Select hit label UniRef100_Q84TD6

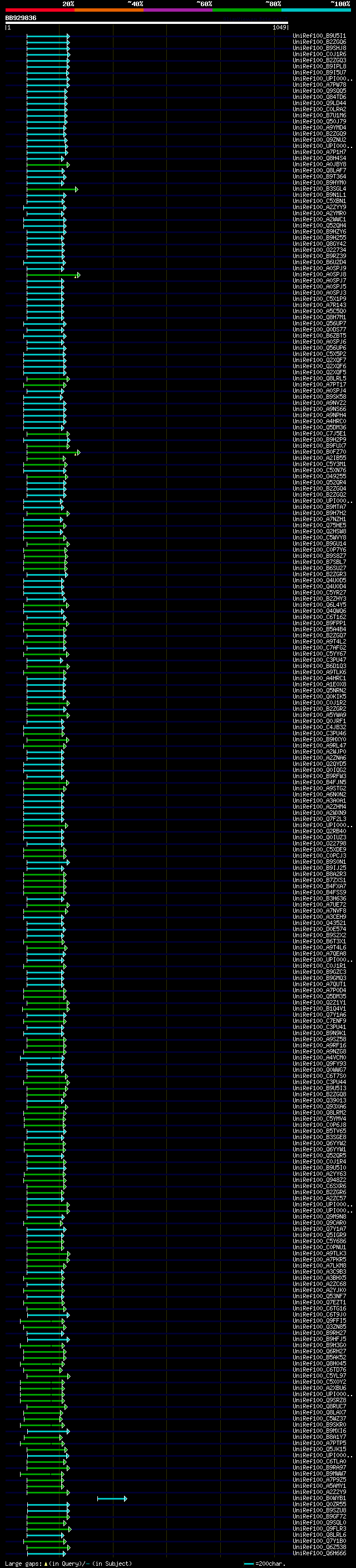click(x=319, y=97)
